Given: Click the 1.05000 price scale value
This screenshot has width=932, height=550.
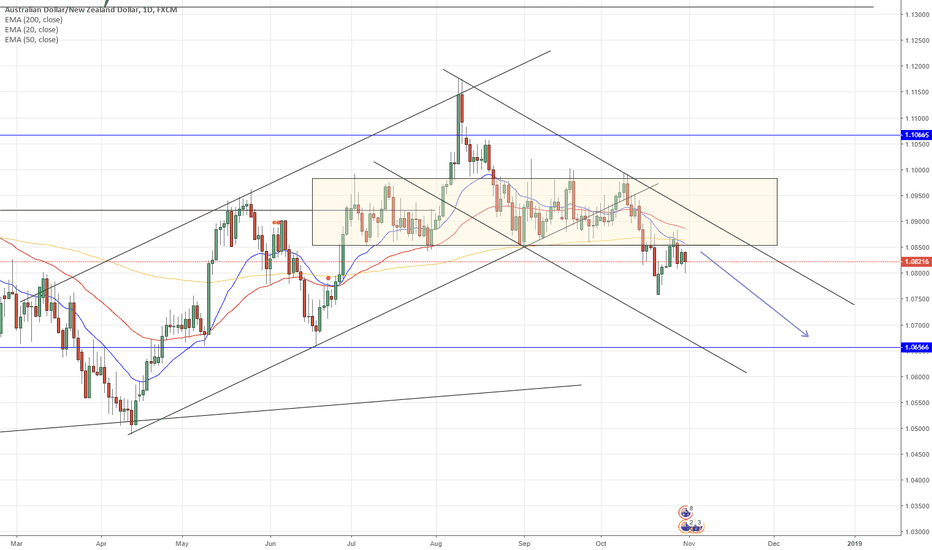Looking at the screenshot, I should pyautogui.click(x=918, y=429).
